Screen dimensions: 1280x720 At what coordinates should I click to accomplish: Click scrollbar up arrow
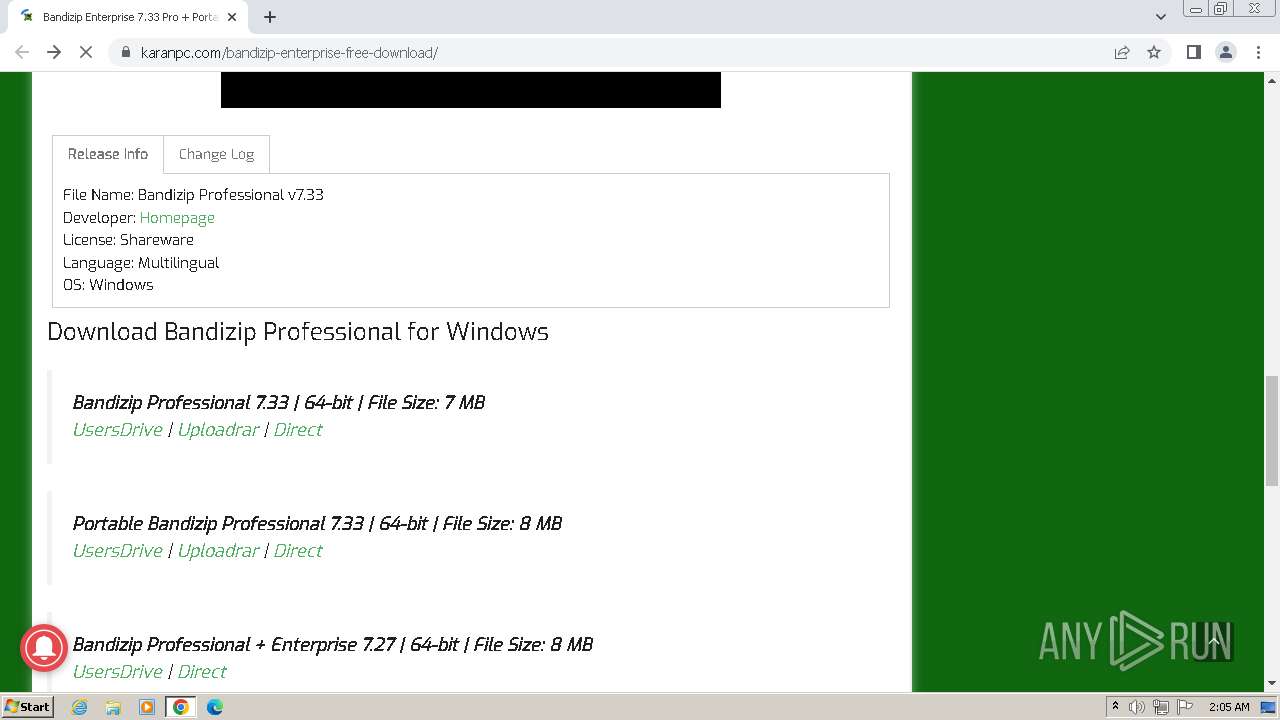point(1271,79)
